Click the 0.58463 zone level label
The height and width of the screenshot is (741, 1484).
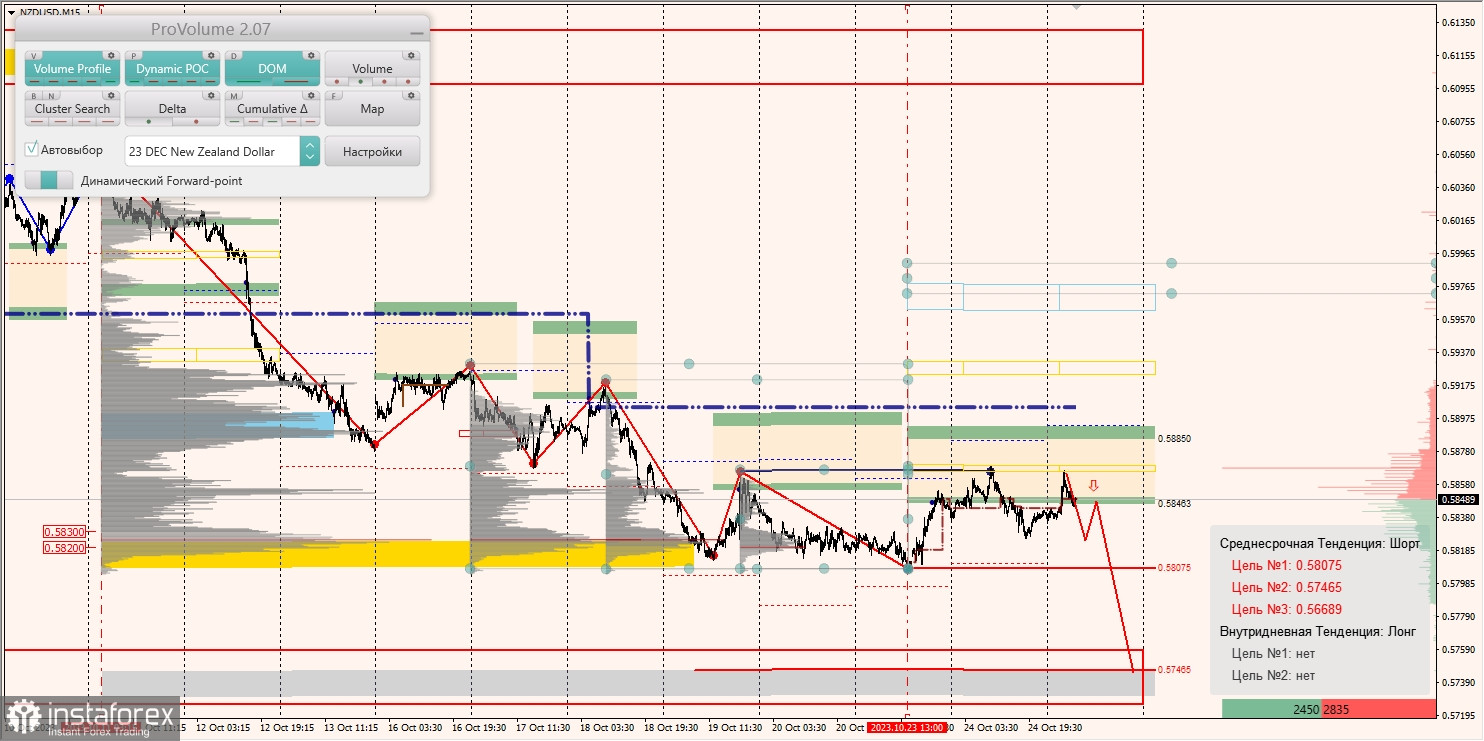1174,504
